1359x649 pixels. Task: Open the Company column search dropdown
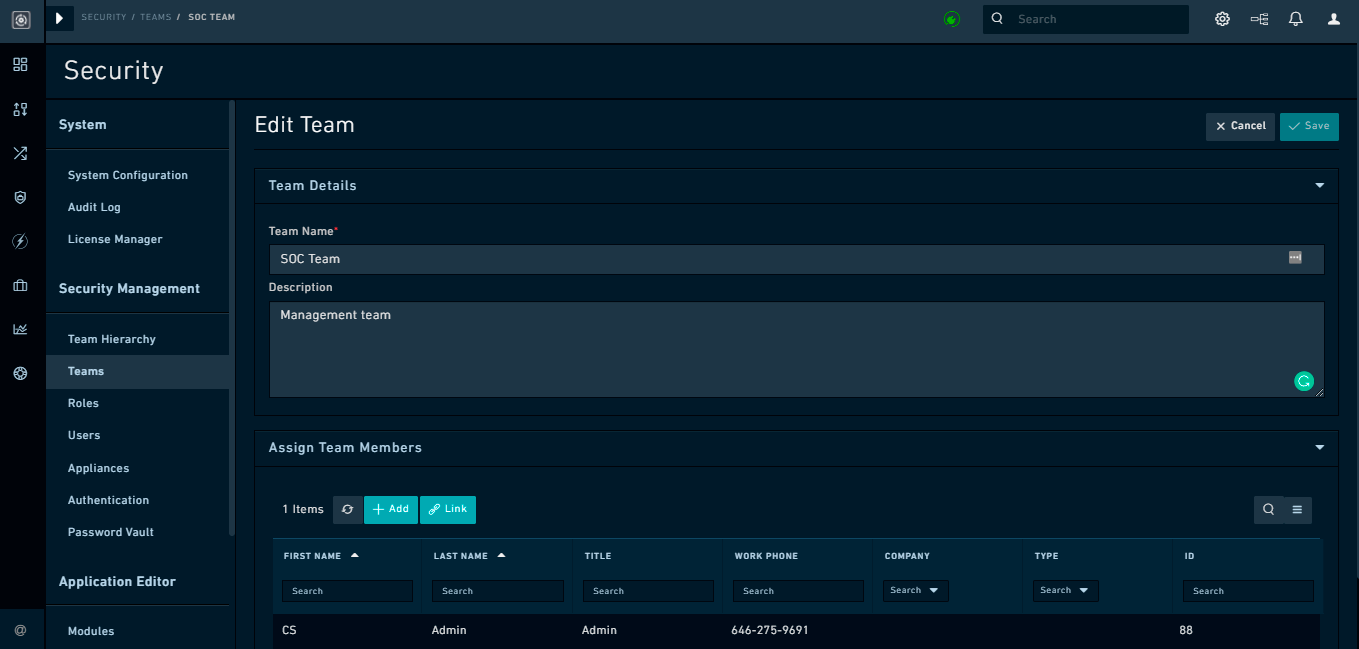[915, 590]
